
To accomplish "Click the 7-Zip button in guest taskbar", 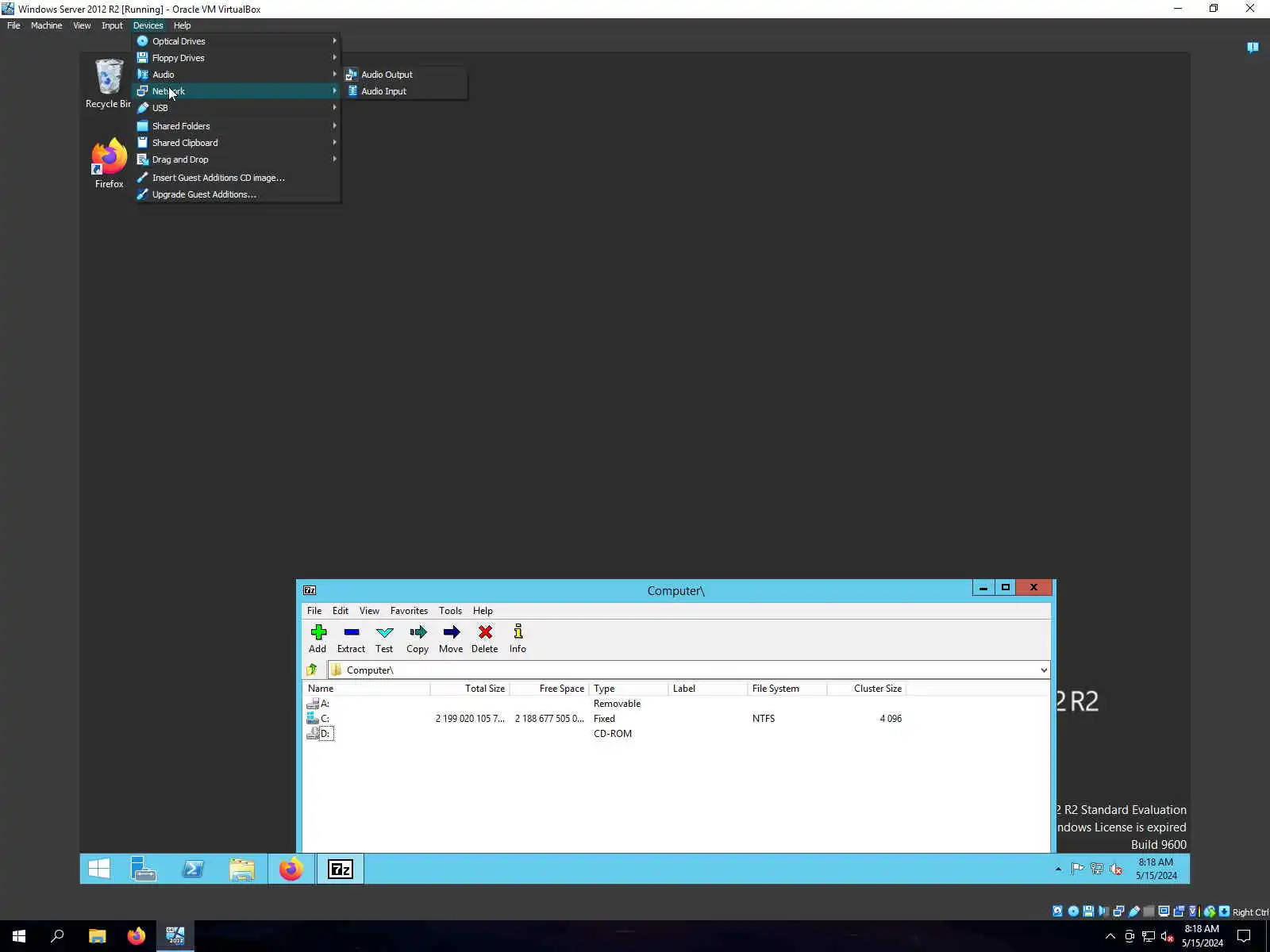I will 341,869.
